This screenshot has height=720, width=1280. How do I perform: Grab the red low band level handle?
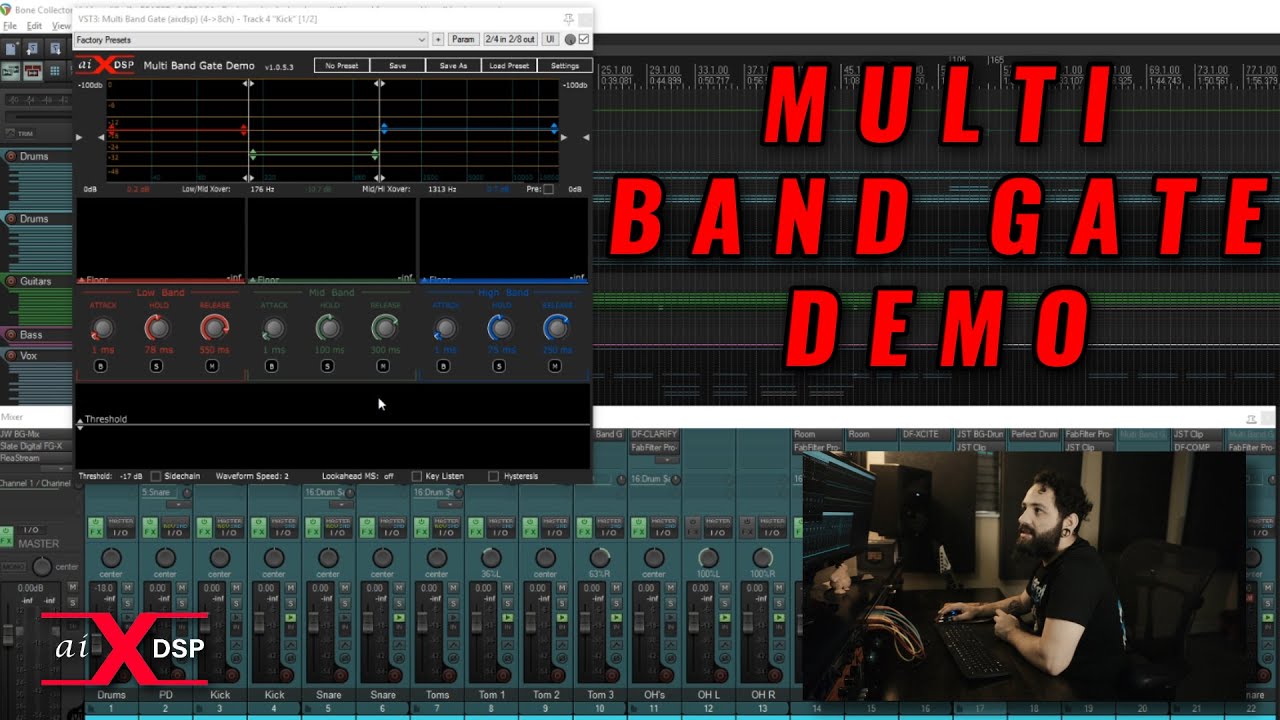pyautogui.click(x=244, y=130)
